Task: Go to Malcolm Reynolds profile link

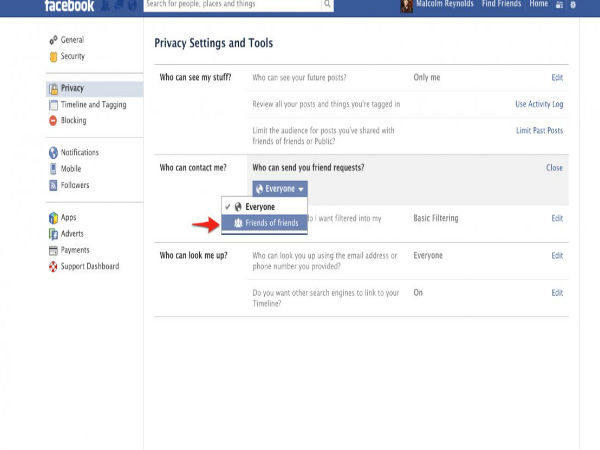Action: click(x=445, y=4)
